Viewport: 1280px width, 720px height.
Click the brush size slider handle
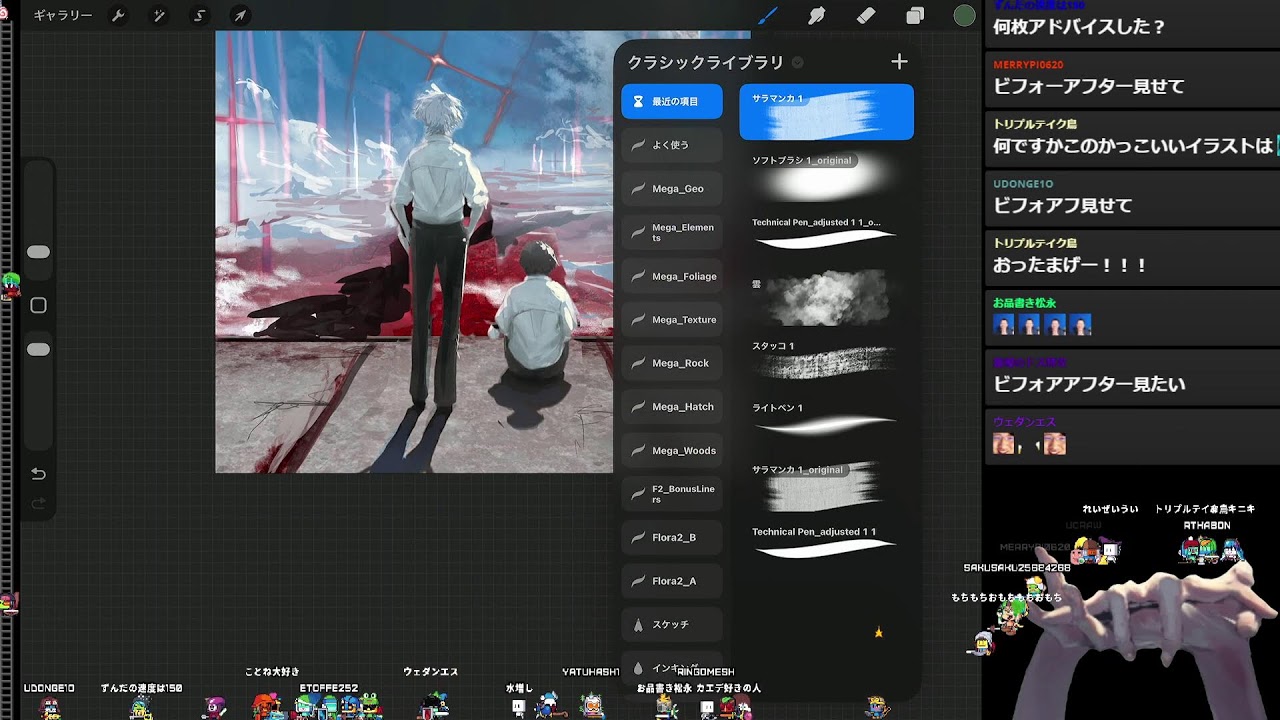[x=38, y=252]
